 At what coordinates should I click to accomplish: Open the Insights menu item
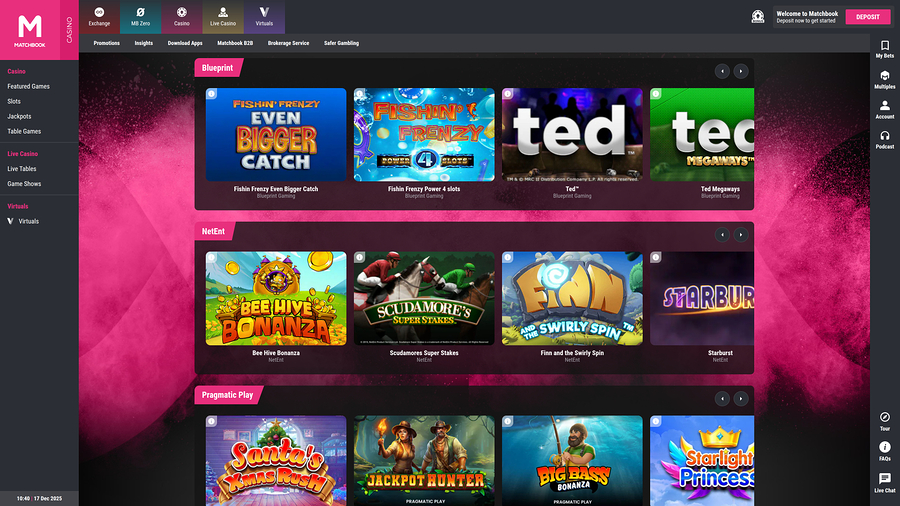[x=143, y=43]
